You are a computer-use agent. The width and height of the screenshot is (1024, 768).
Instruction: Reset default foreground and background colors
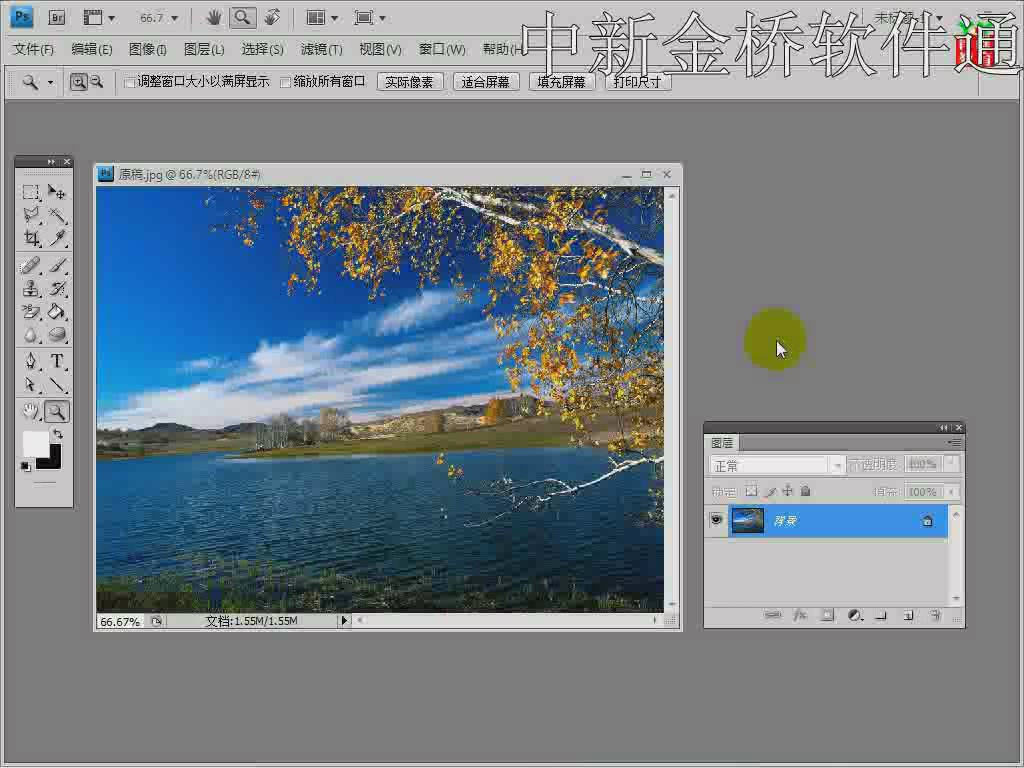click(25, 466)
